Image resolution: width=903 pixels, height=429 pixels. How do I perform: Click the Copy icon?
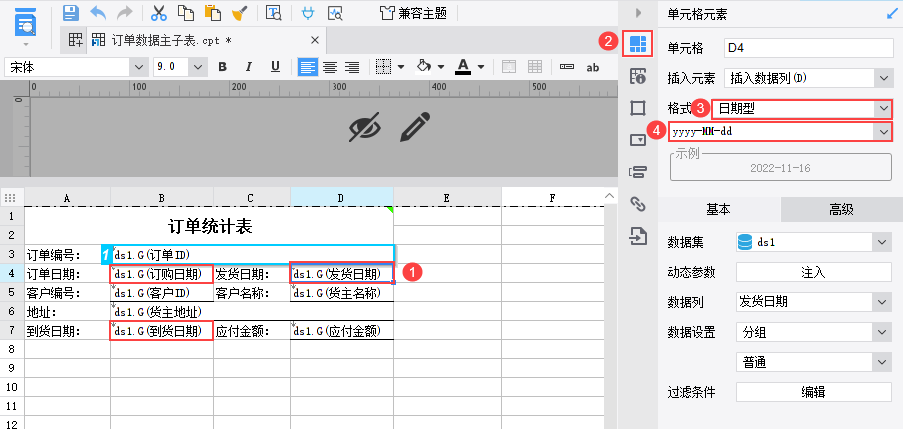click(185, 13)
